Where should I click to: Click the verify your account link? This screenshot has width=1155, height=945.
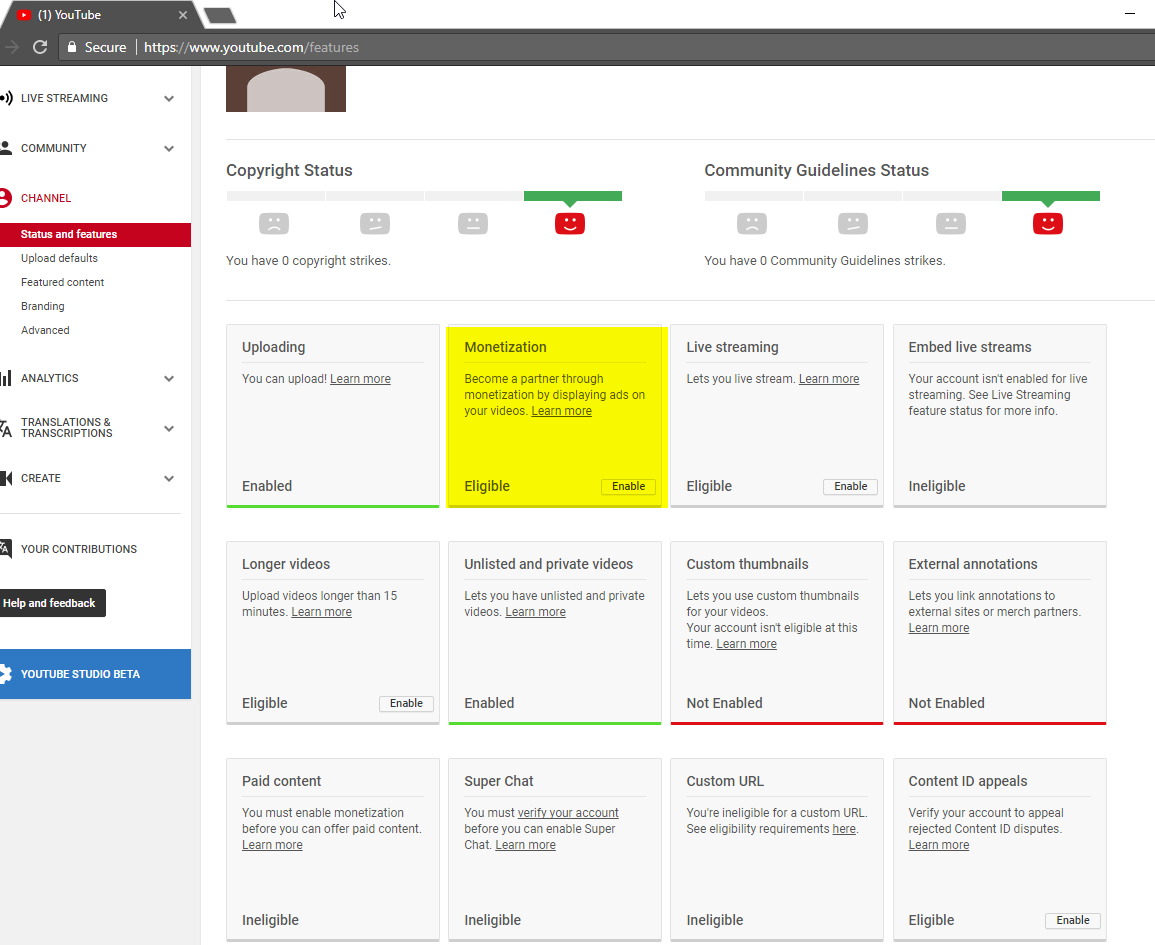[568, 812]
